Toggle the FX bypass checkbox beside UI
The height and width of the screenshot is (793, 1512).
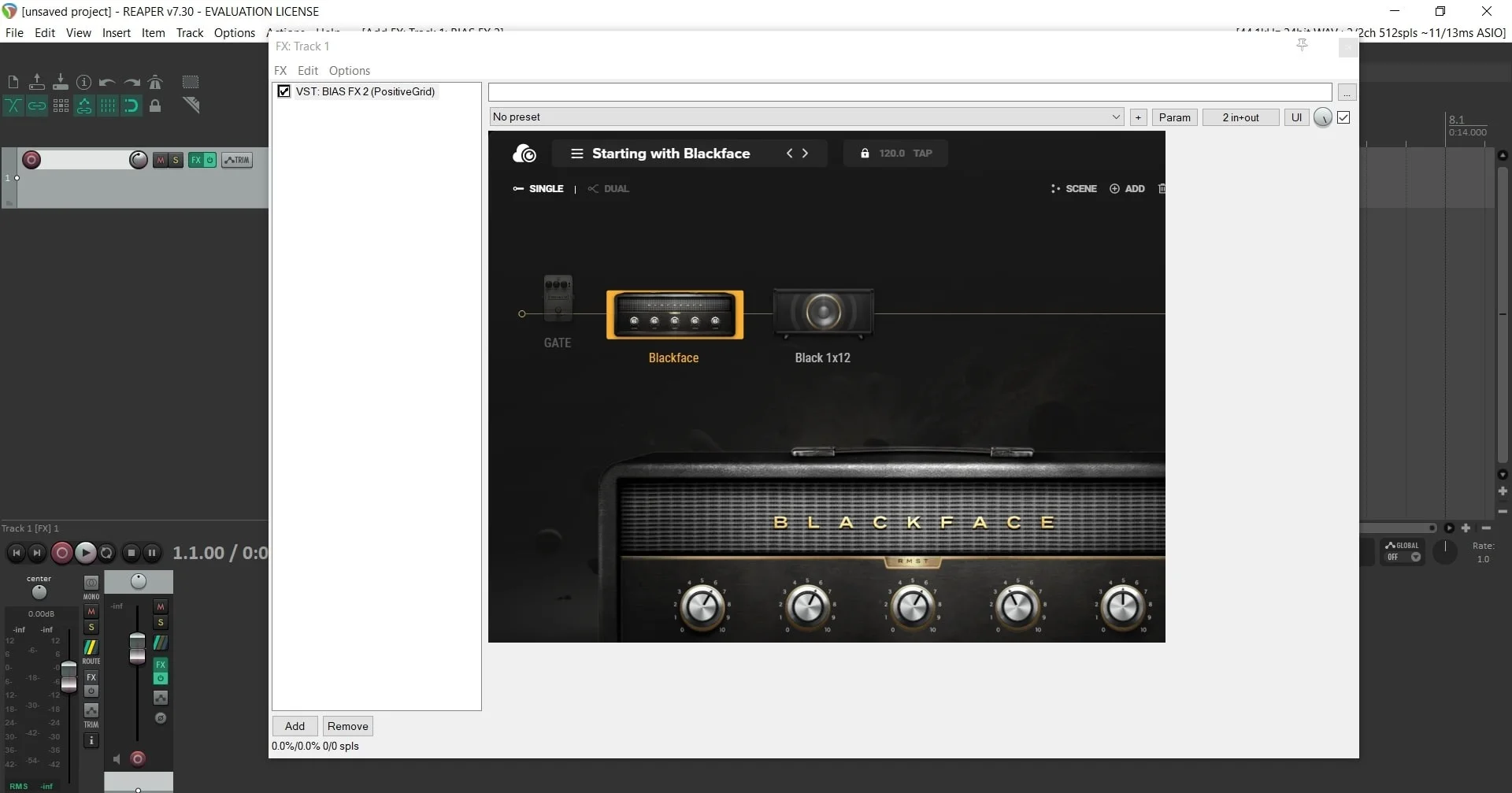(1343, 117)
